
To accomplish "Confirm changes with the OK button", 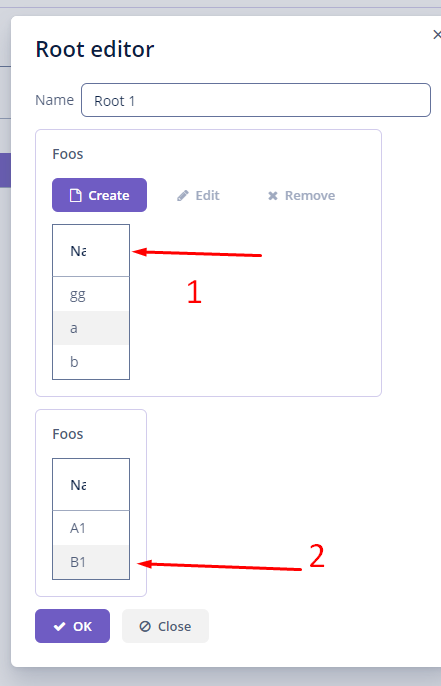I will [73, 626].
